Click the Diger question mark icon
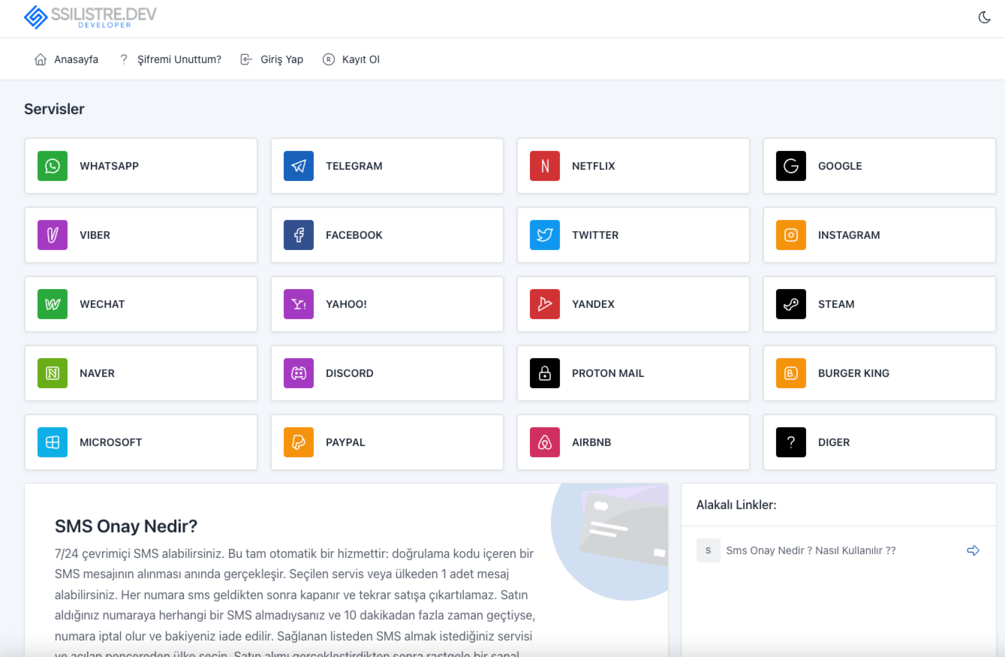Screen dimensions: 1005x657 (x=791, y=442)
